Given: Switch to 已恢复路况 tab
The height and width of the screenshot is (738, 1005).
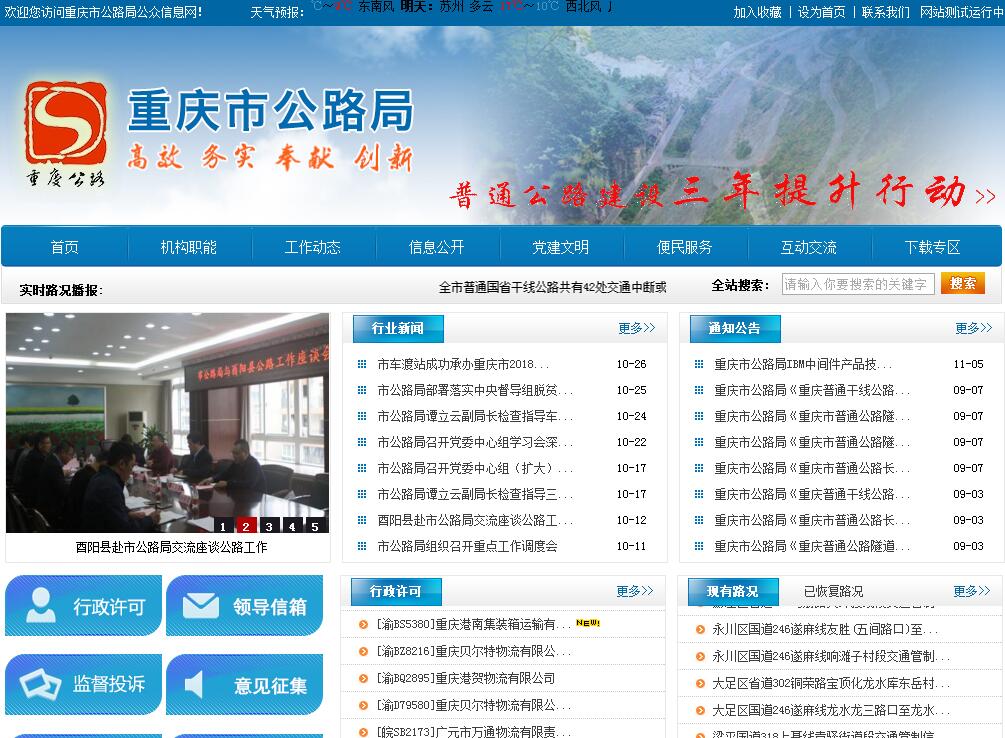Looking at the screenshot, I should coord(833,591).
